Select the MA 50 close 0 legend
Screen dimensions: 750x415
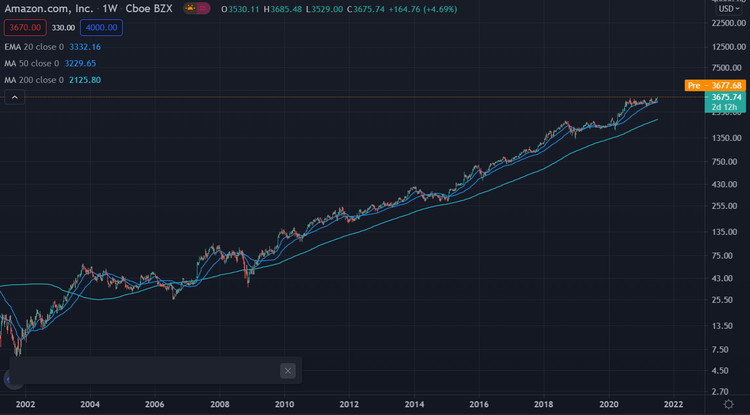tap(32, 64)
